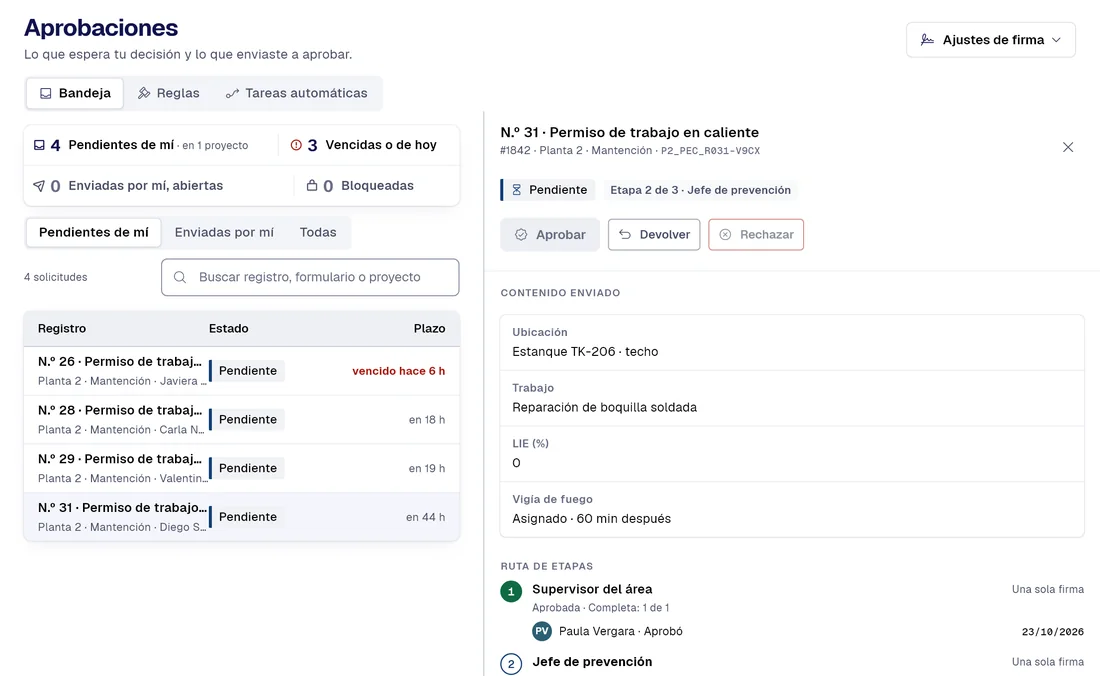
Task: Click the "vencido hace 6 h" deadline
Action: point(398,371)
